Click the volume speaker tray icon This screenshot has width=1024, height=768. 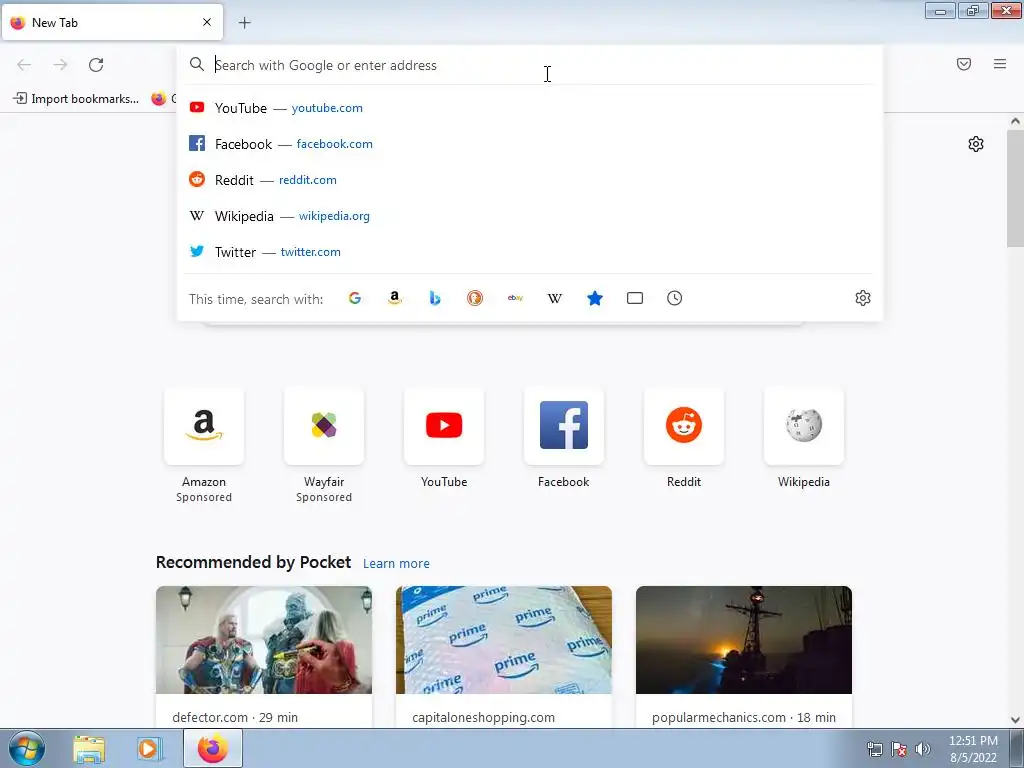click(922, 749)
